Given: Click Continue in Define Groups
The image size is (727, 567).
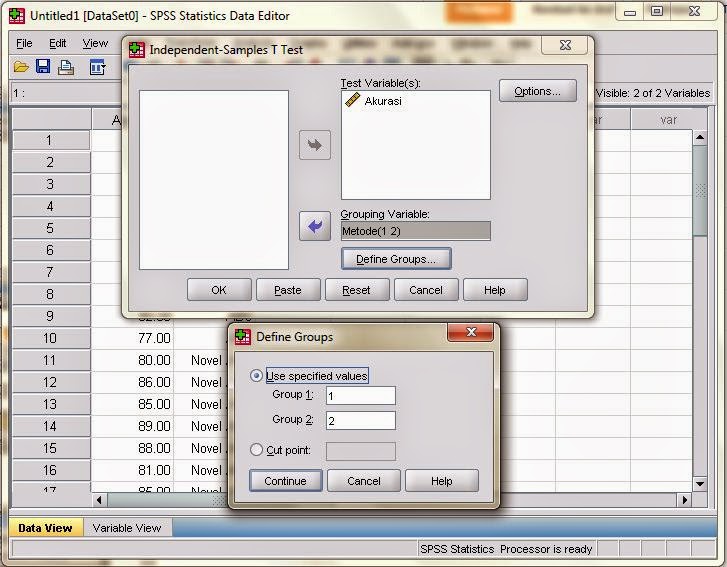Looking at the screenshot, I should pos(286,481).
